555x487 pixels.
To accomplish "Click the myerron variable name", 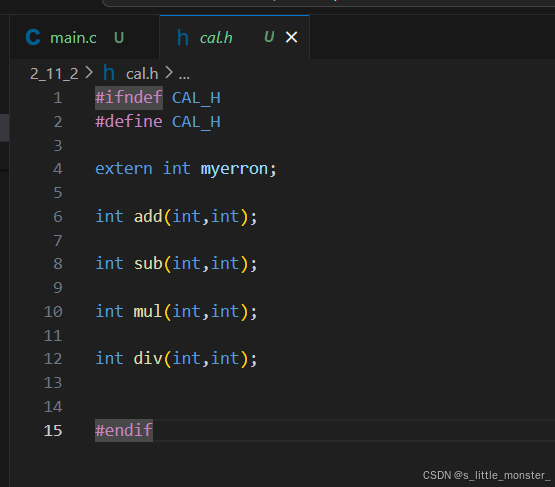I will pyautogui.click(x=234, y=169).
